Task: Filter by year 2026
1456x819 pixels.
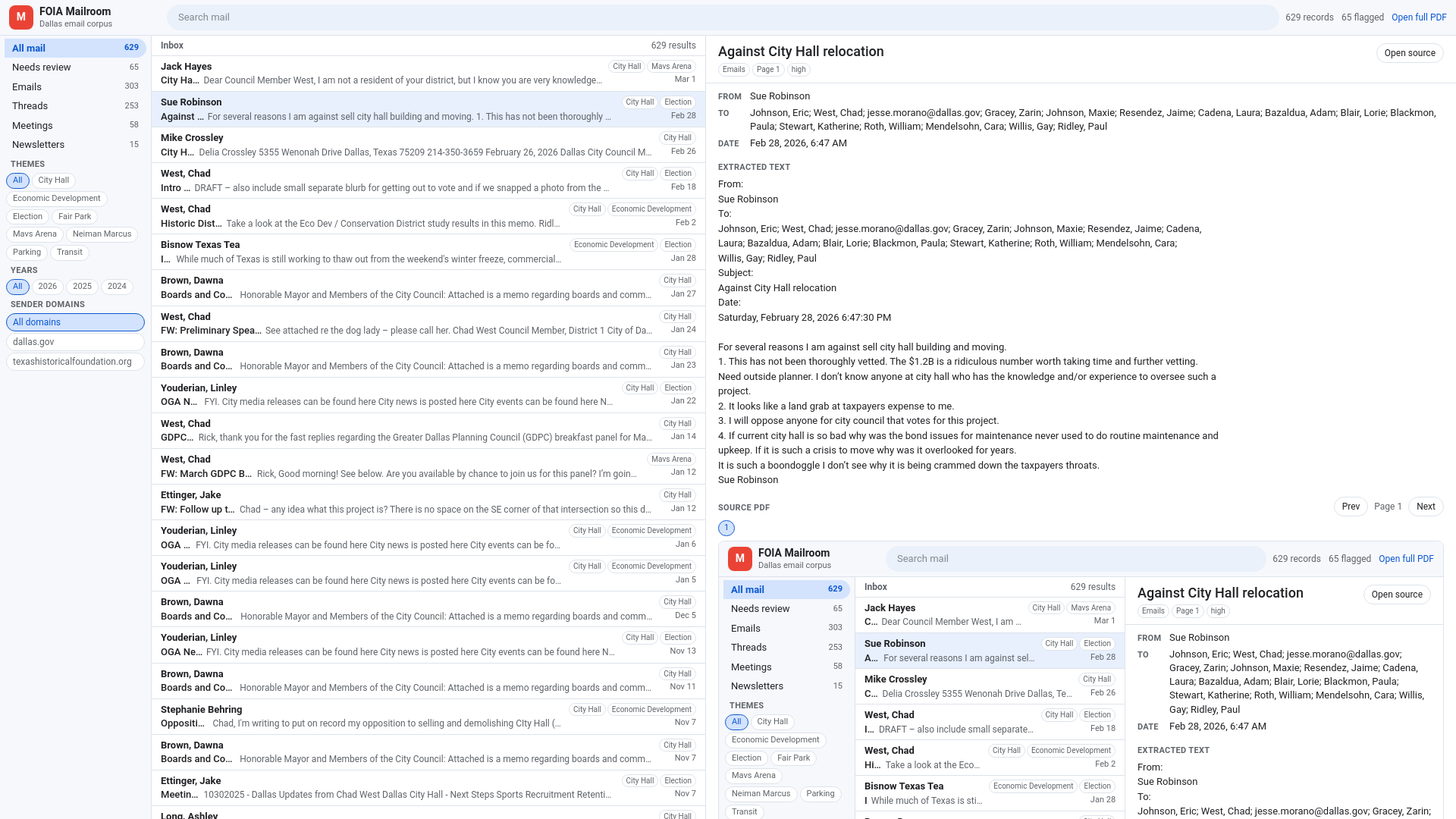Action: [48, 287]
